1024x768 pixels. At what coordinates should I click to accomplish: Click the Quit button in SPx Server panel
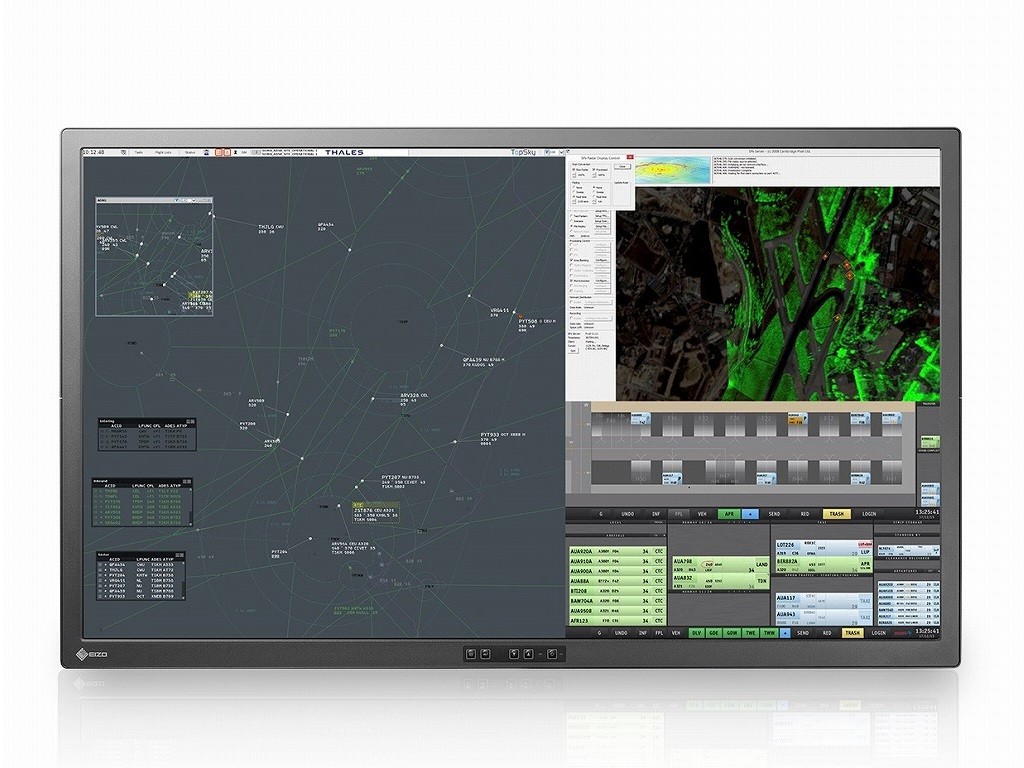click(573, 351)
